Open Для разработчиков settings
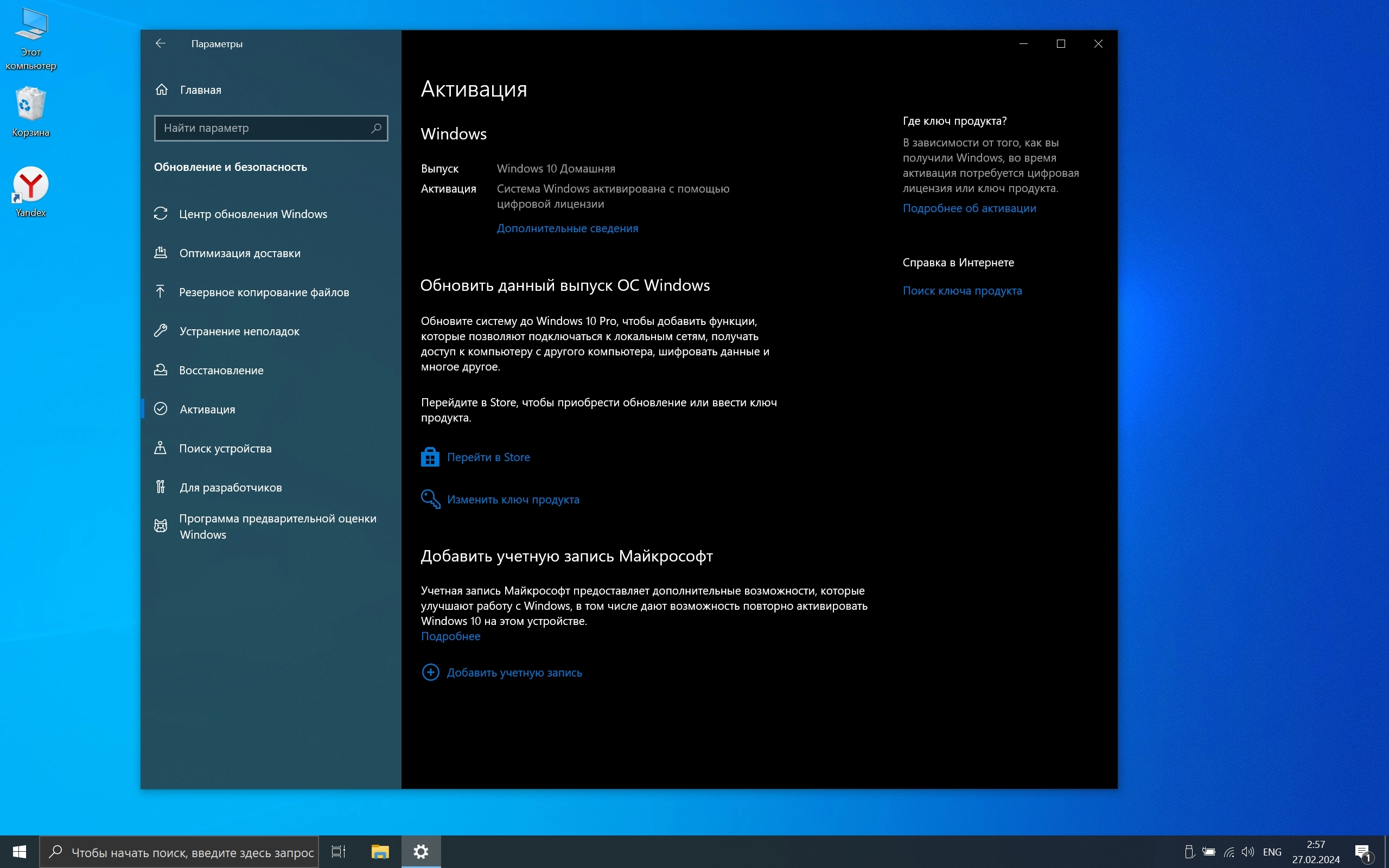The height and width of the screenshot is (868, 1389). pos(230,487)
